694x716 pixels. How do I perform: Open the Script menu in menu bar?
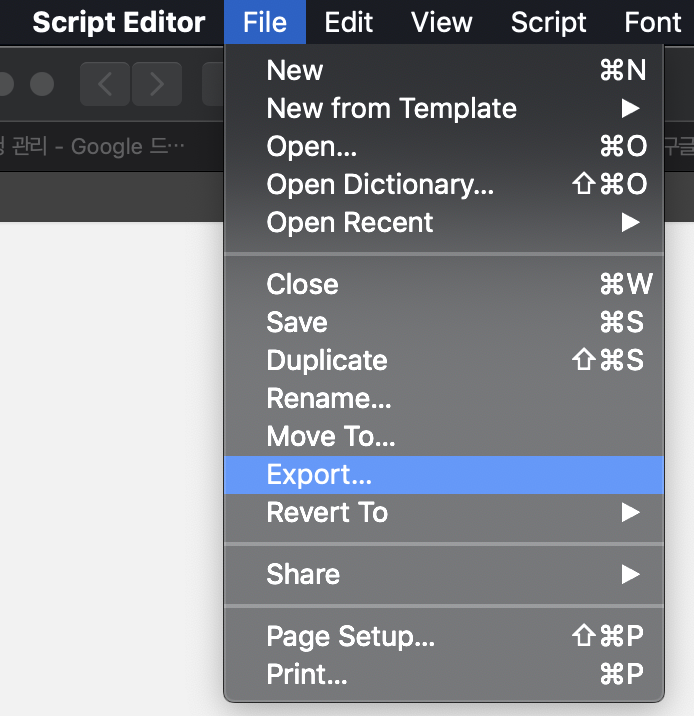pos(549,22)
